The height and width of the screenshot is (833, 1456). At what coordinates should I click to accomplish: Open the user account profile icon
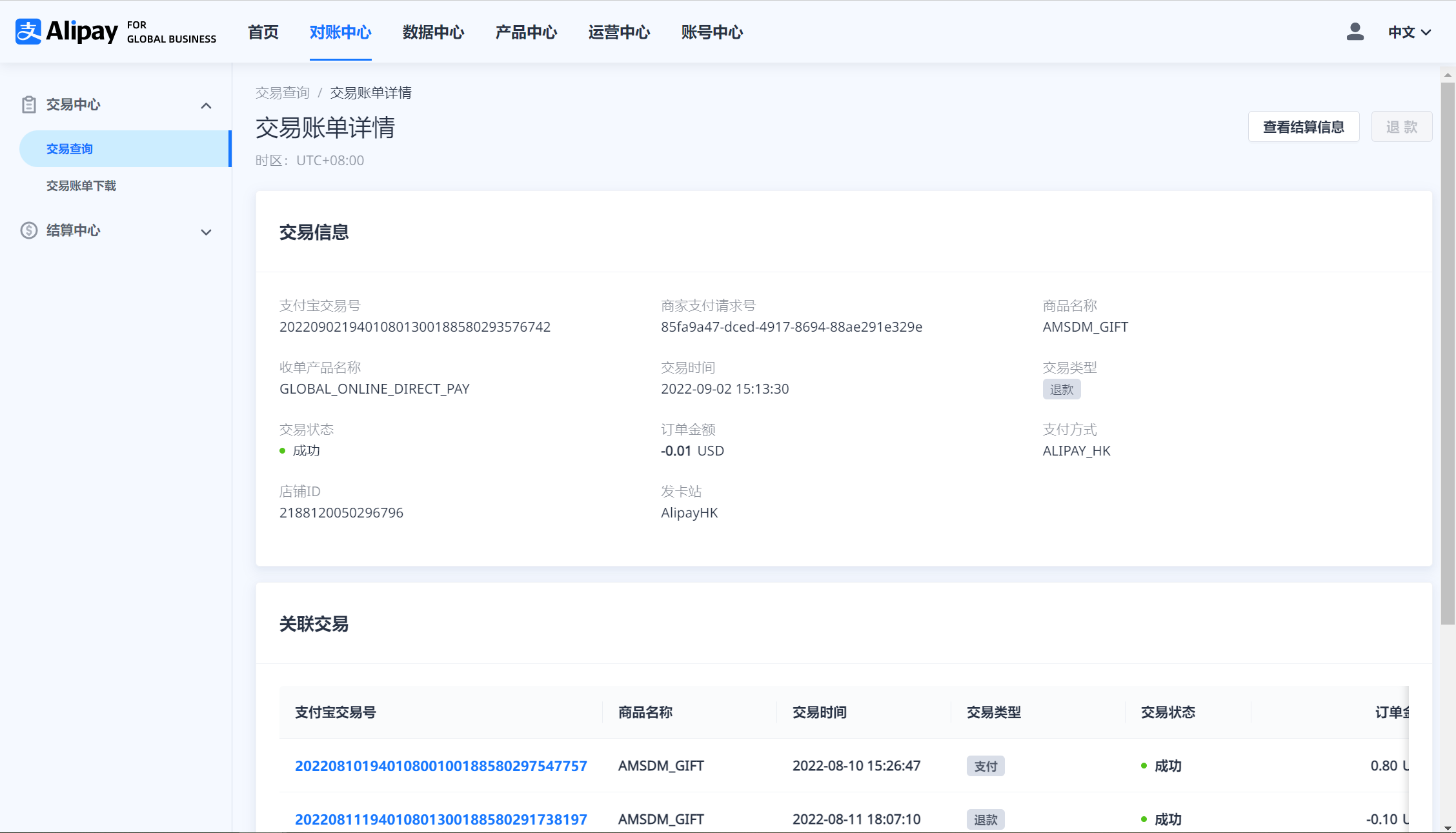coord(1355,32)
